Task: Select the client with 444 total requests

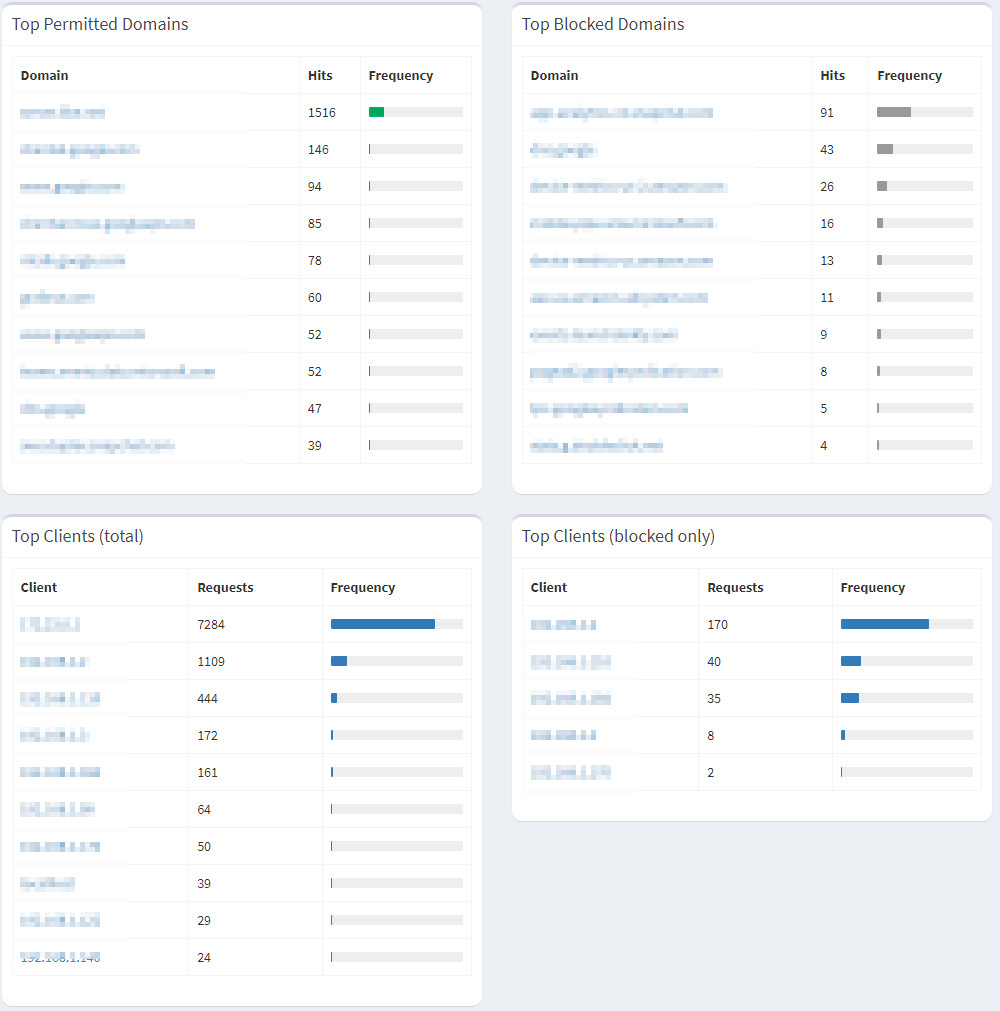Action: tap(60, 699)
